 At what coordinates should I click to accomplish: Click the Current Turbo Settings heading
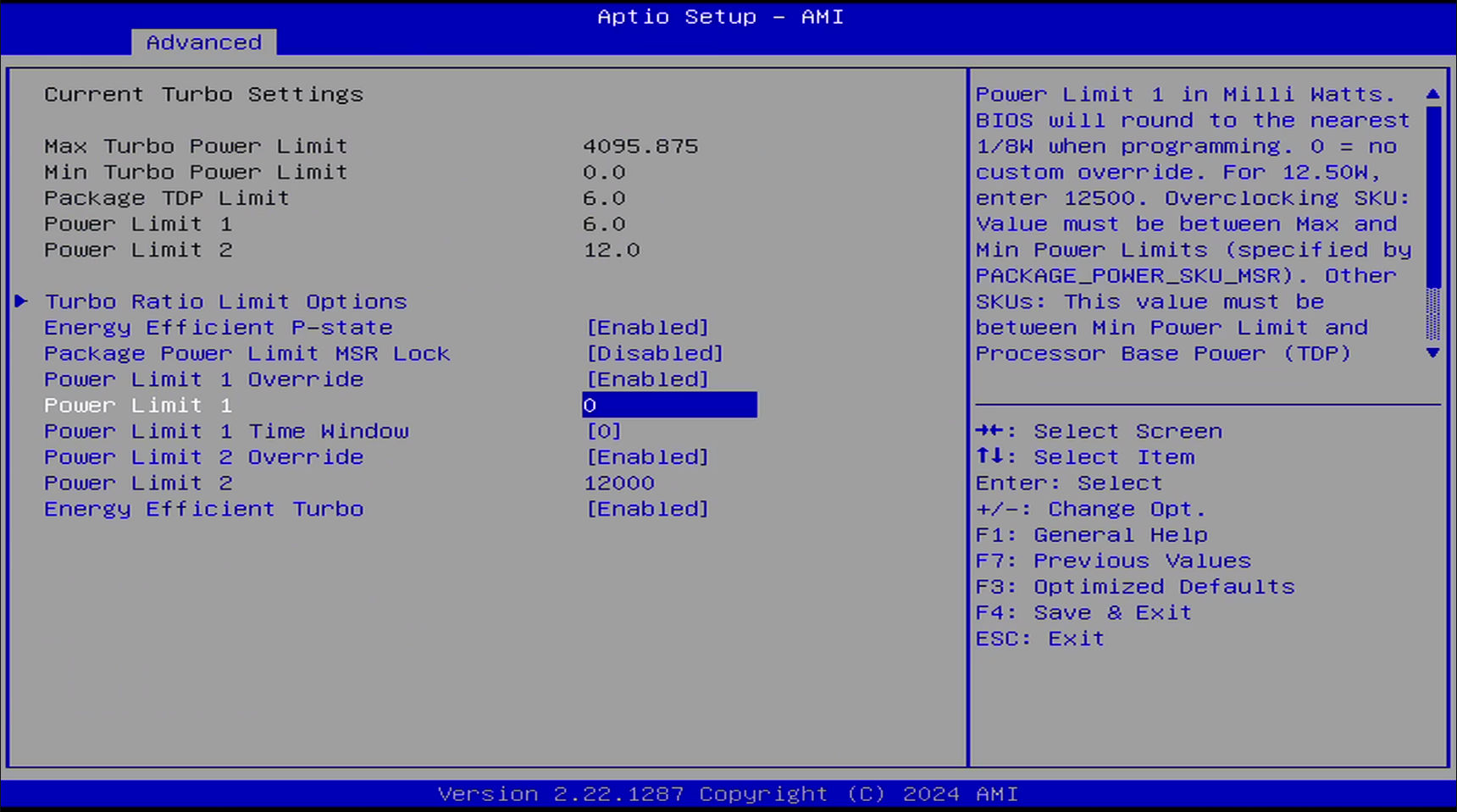pos(204,94)
